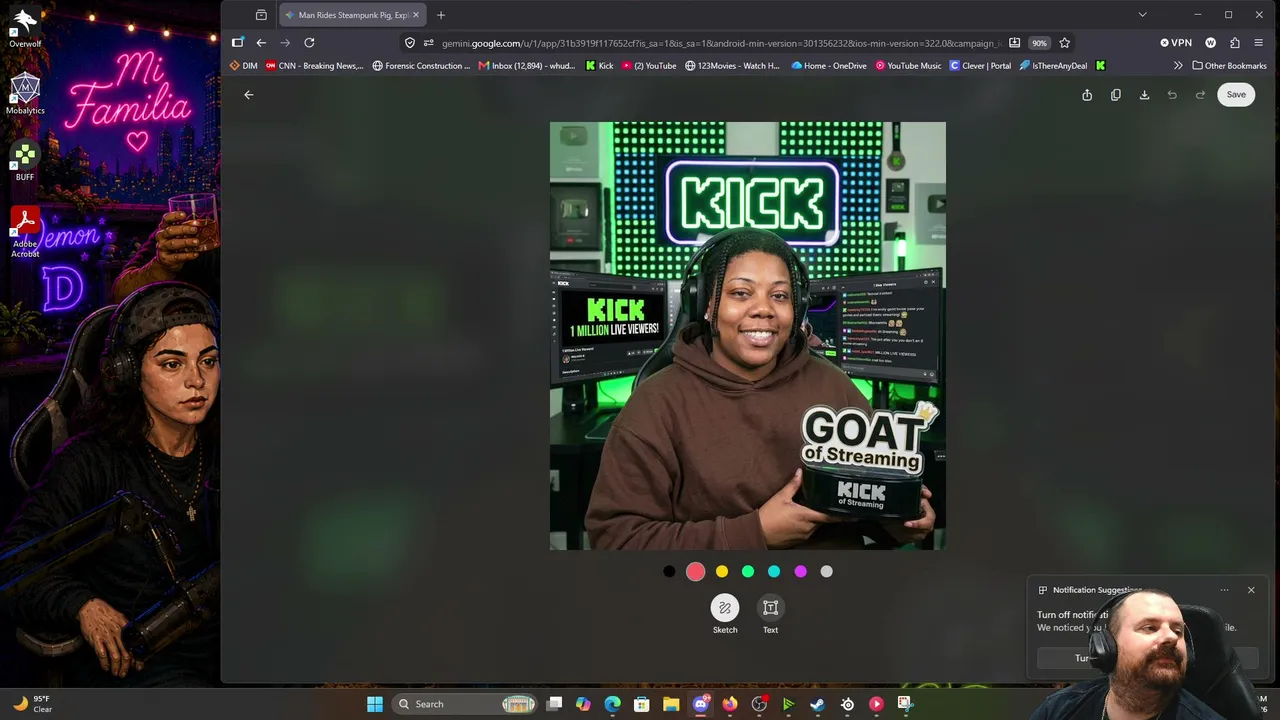
Task: Download the image with the download icon
Action: click(1144, 95)
